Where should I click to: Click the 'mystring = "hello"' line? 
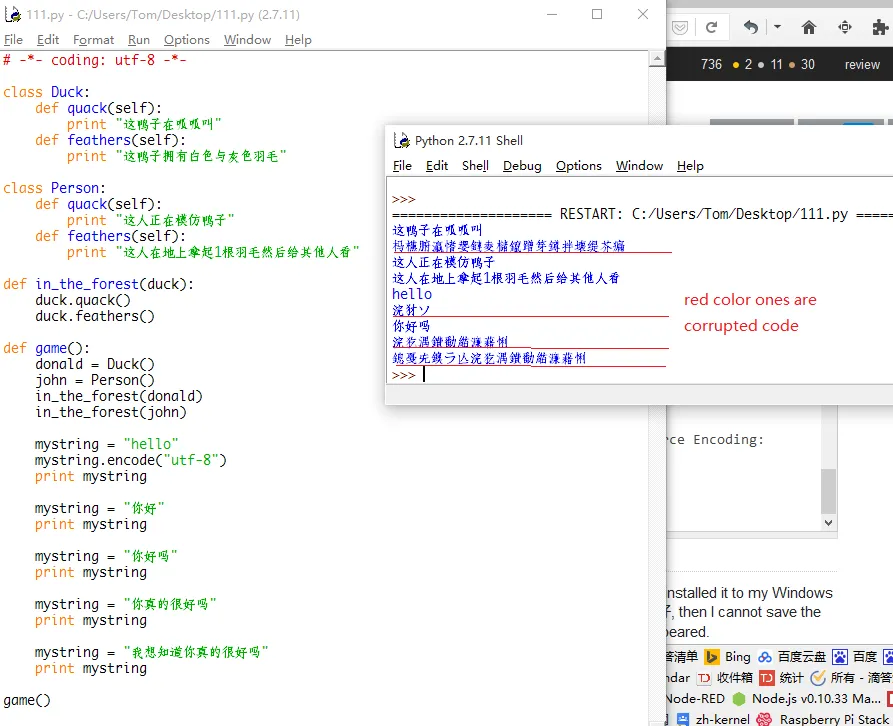click(x=106, y=444)
